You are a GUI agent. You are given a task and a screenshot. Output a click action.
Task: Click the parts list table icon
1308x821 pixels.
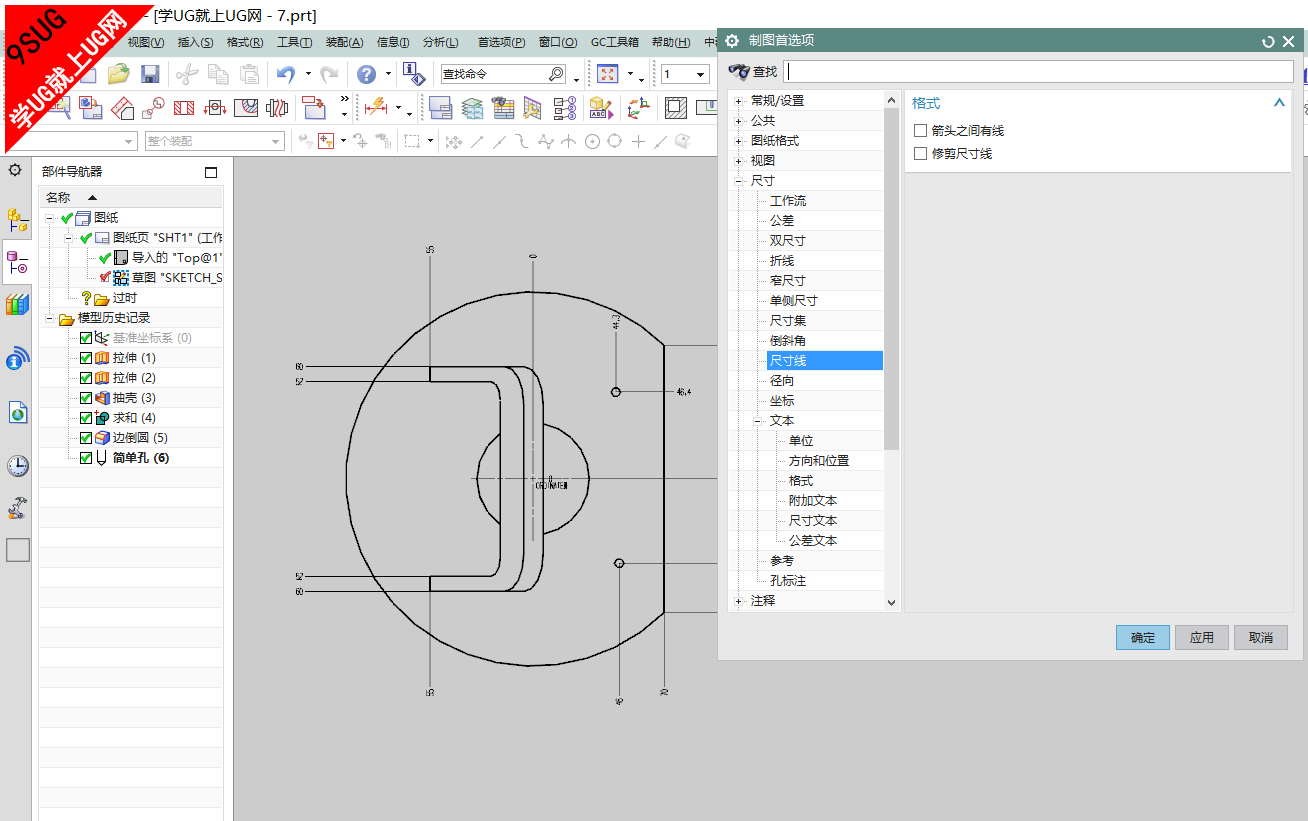click(x=503, y=107)
